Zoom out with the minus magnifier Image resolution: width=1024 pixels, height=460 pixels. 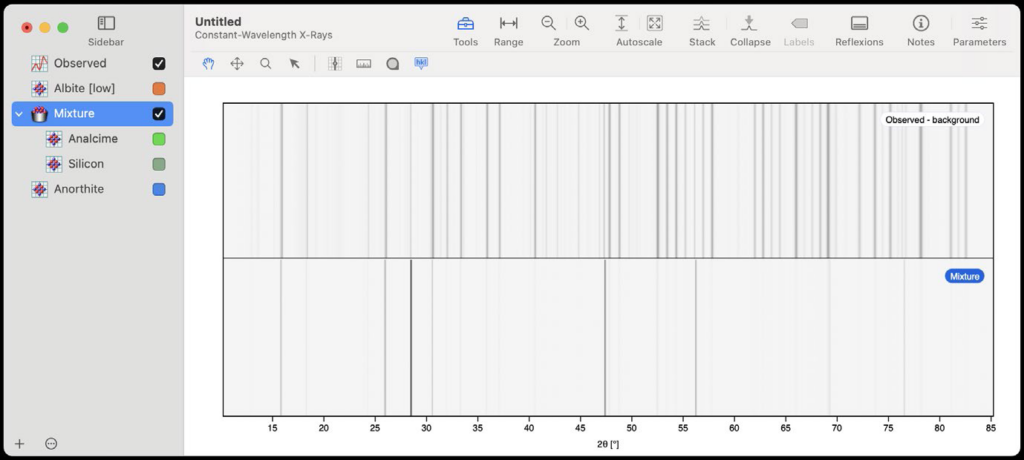549,24
